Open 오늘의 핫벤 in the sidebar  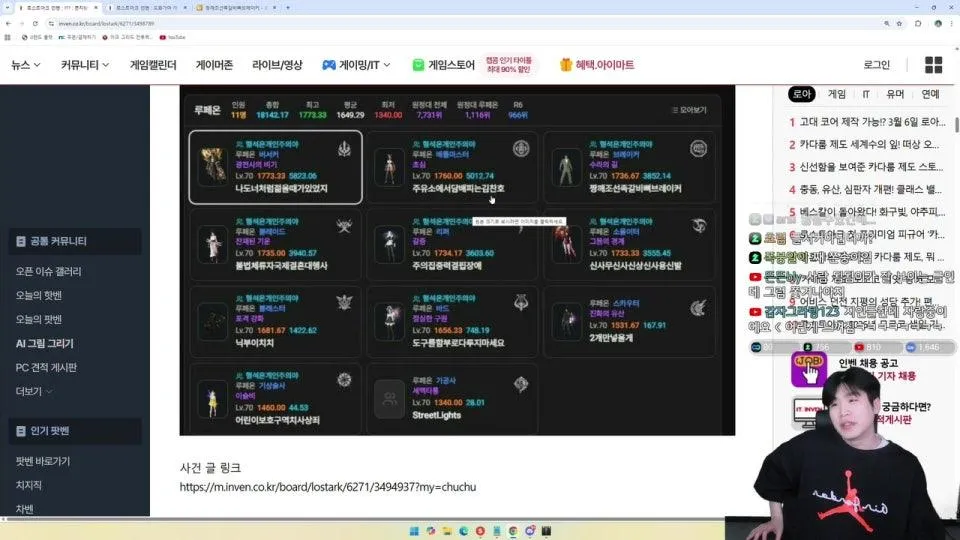pyautogui.click(x=39, y=295)
